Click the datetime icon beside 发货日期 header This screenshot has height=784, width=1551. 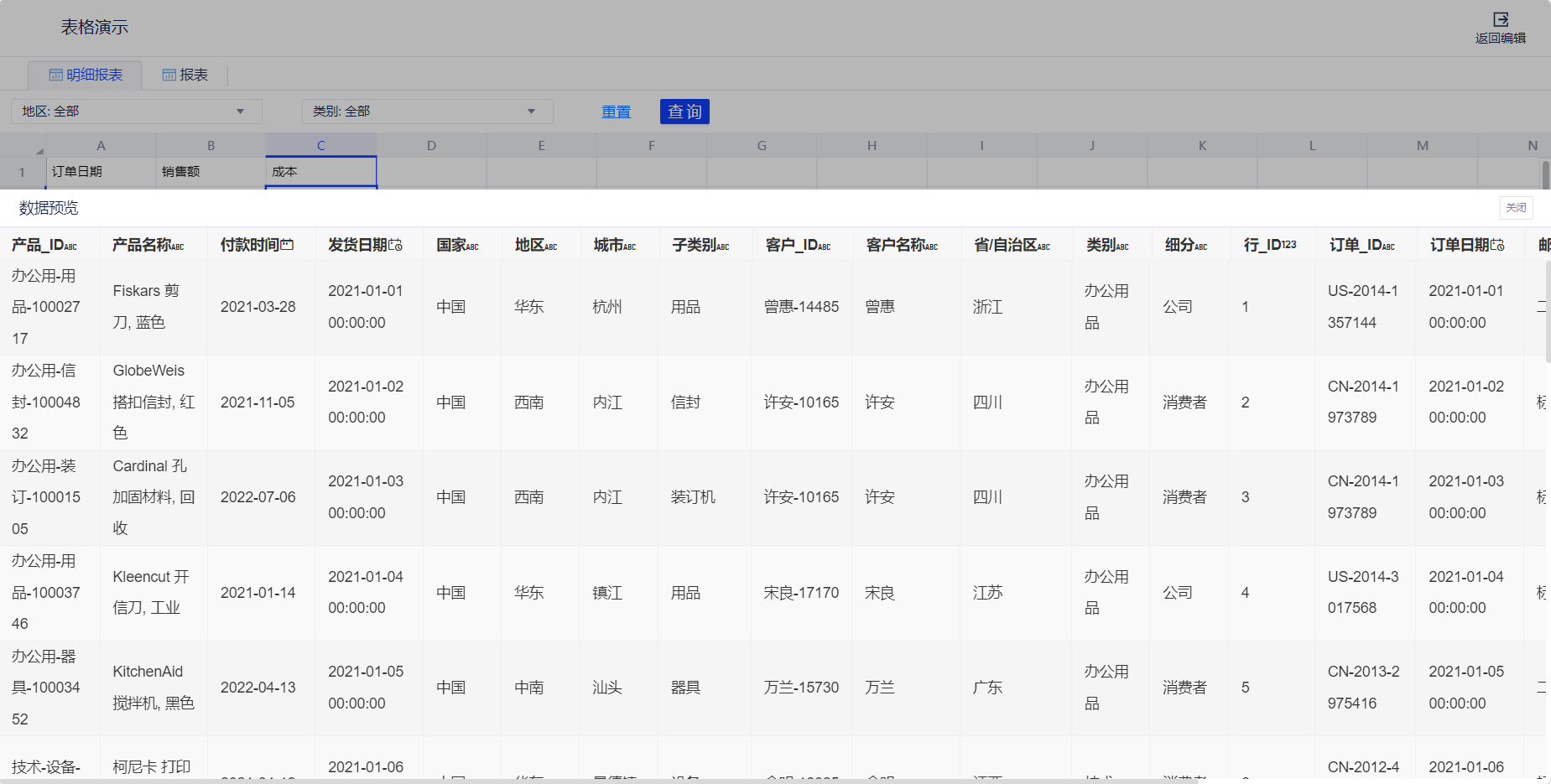click(395, 245)
